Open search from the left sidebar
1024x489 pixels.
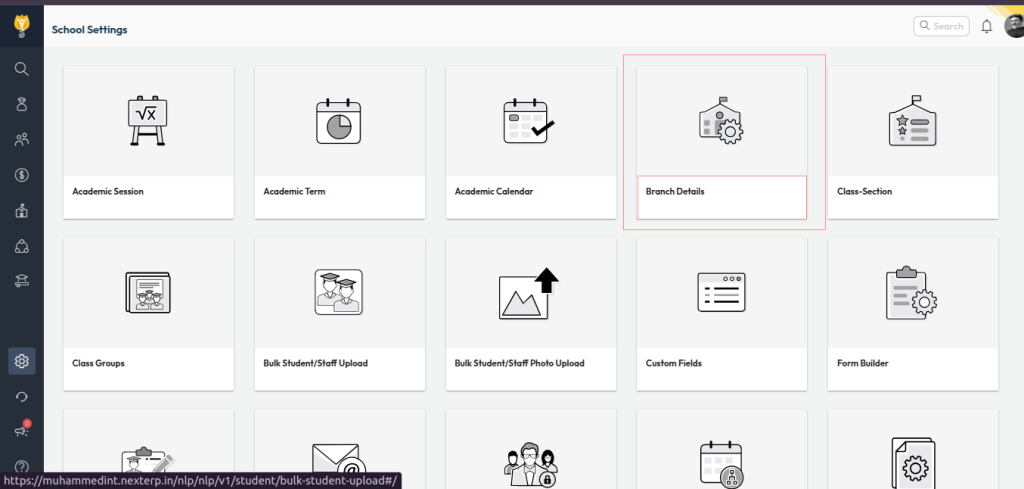point(21,69)
